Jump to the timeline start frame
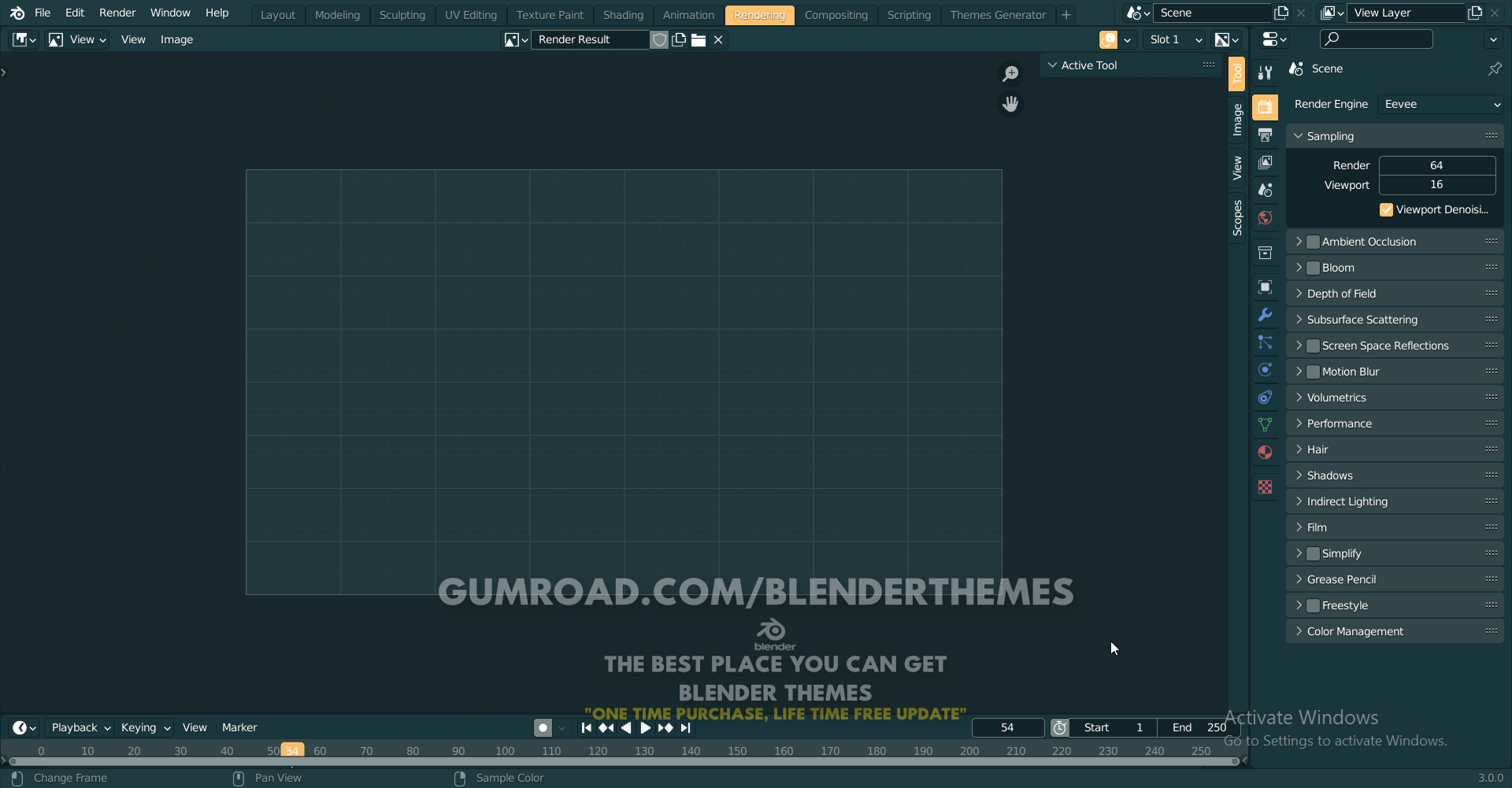Image resolution: width=1512 pixels, height=788 pixels. (x=587, y=727)
